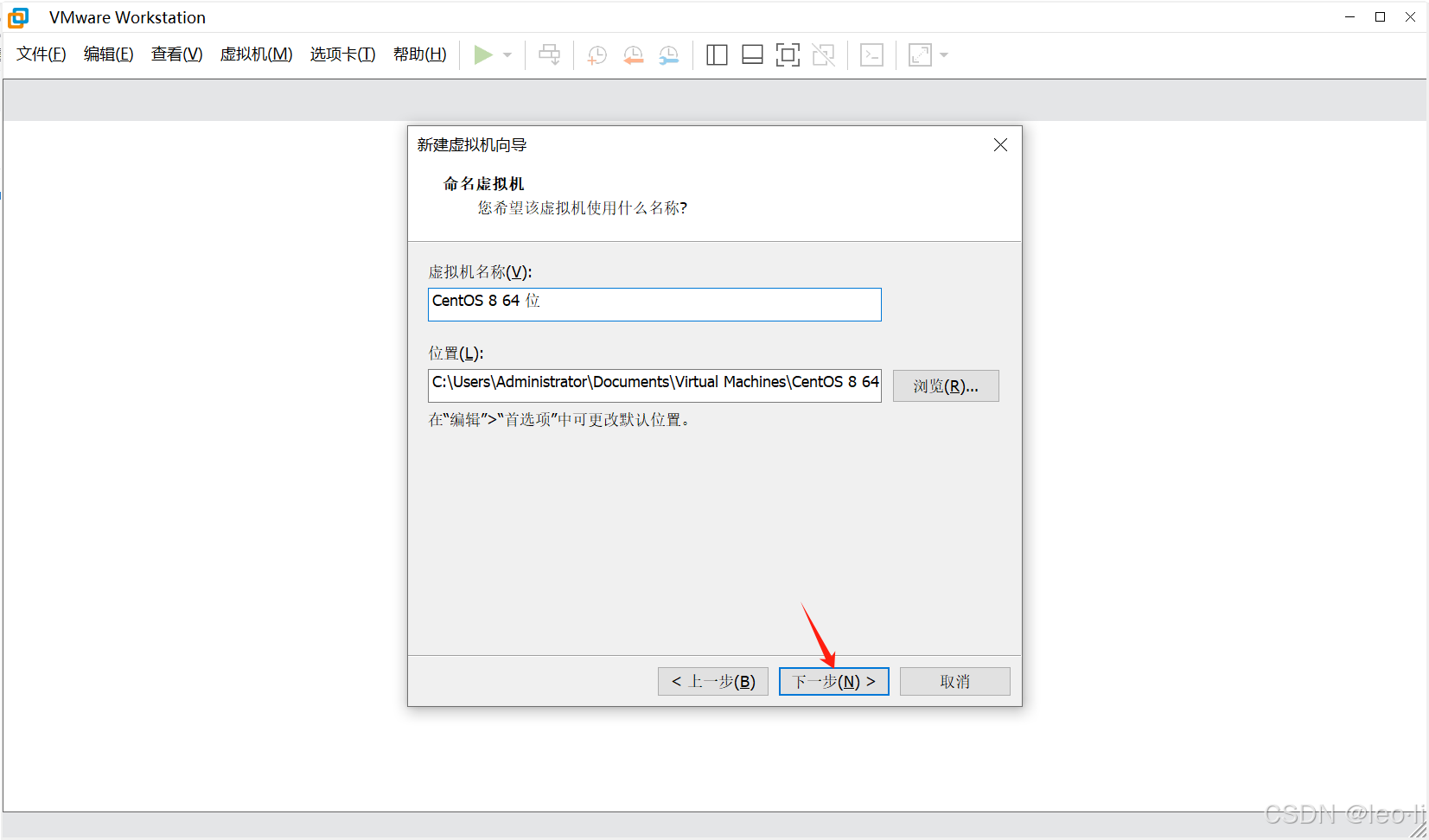
Task: Click the console view icon
Action: coord(872,55)
